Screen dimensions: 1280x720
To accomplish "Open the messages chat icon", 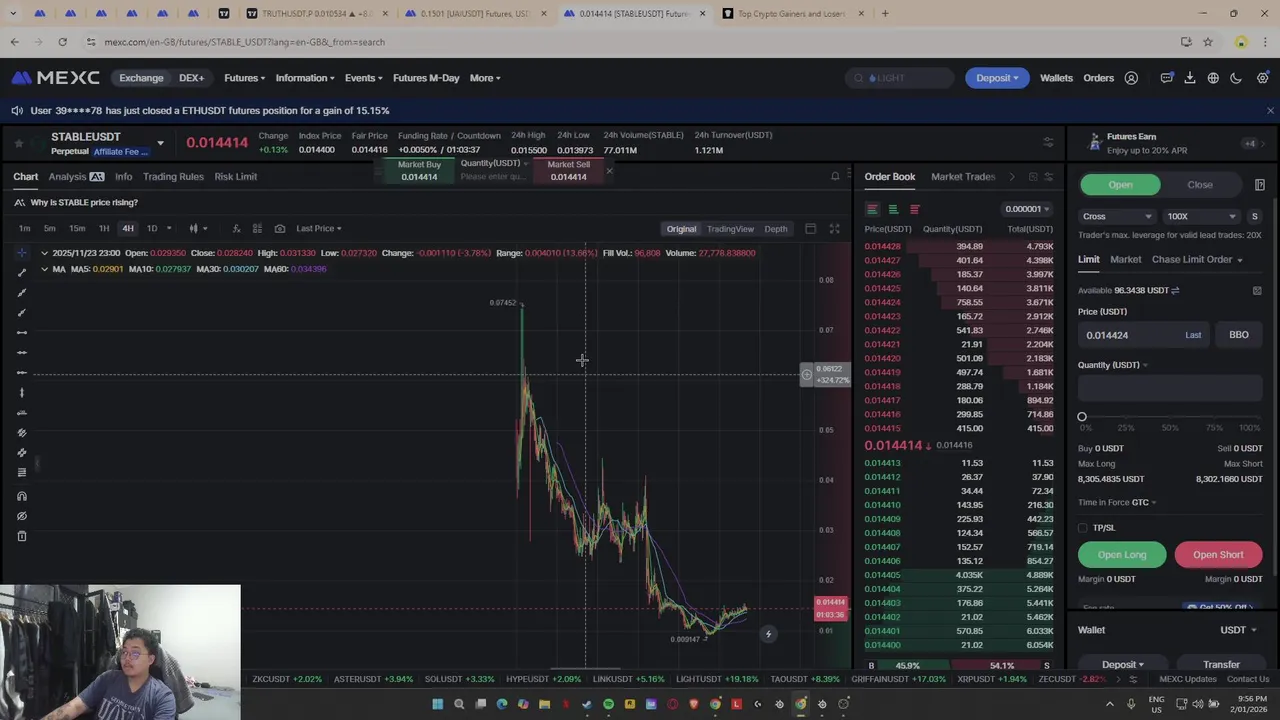I will point(1166,78).
